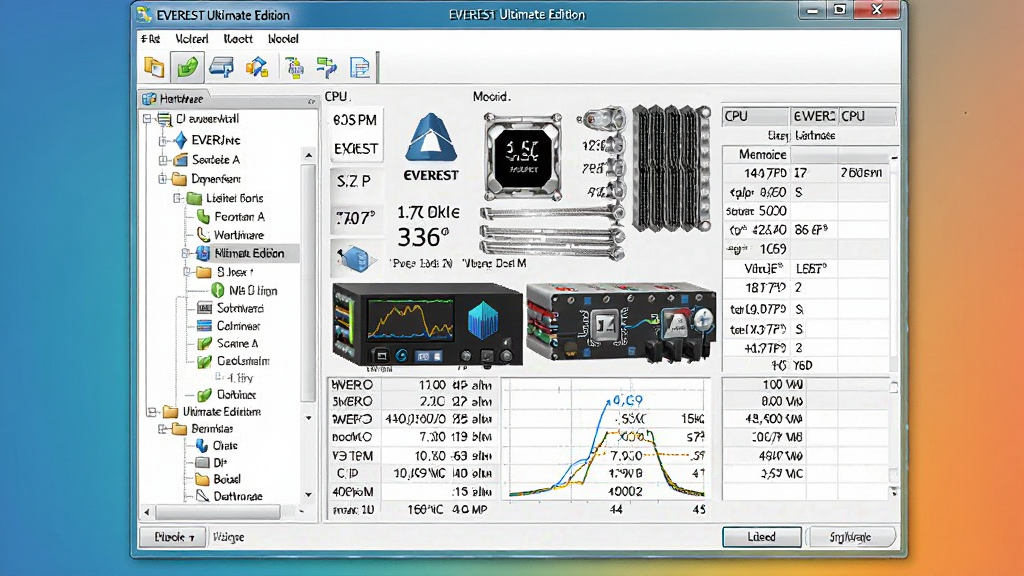
Task: Click the Srgltdrate button
Action: [850, 537]
